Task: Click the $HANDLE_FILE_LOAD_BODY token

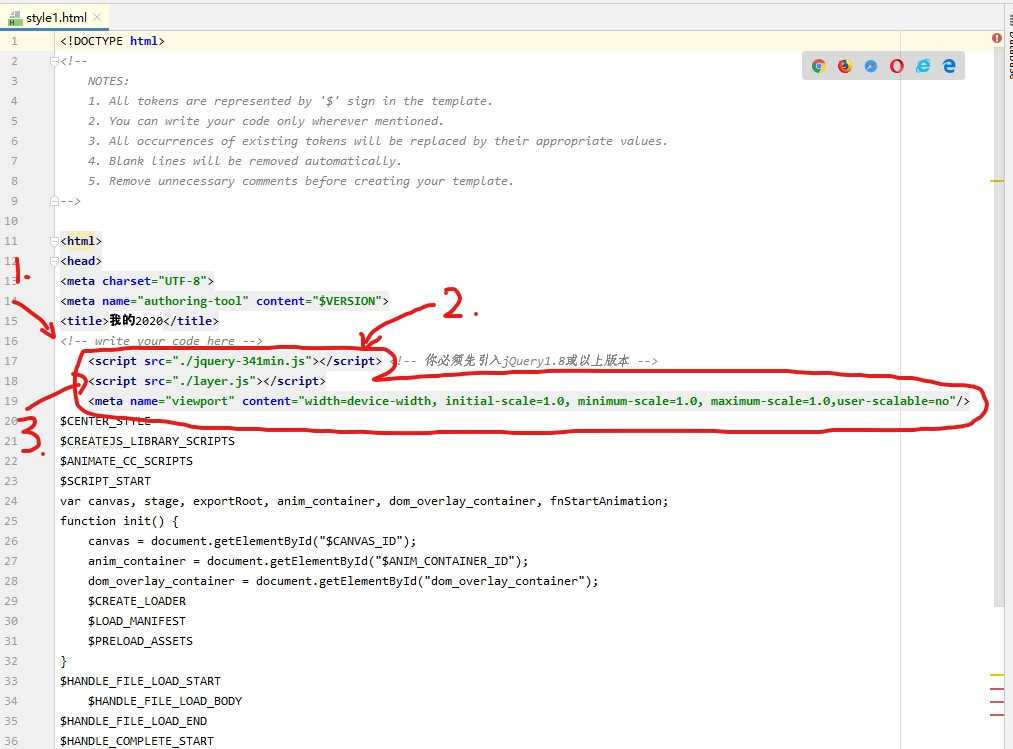Action: tap(165, 701)
